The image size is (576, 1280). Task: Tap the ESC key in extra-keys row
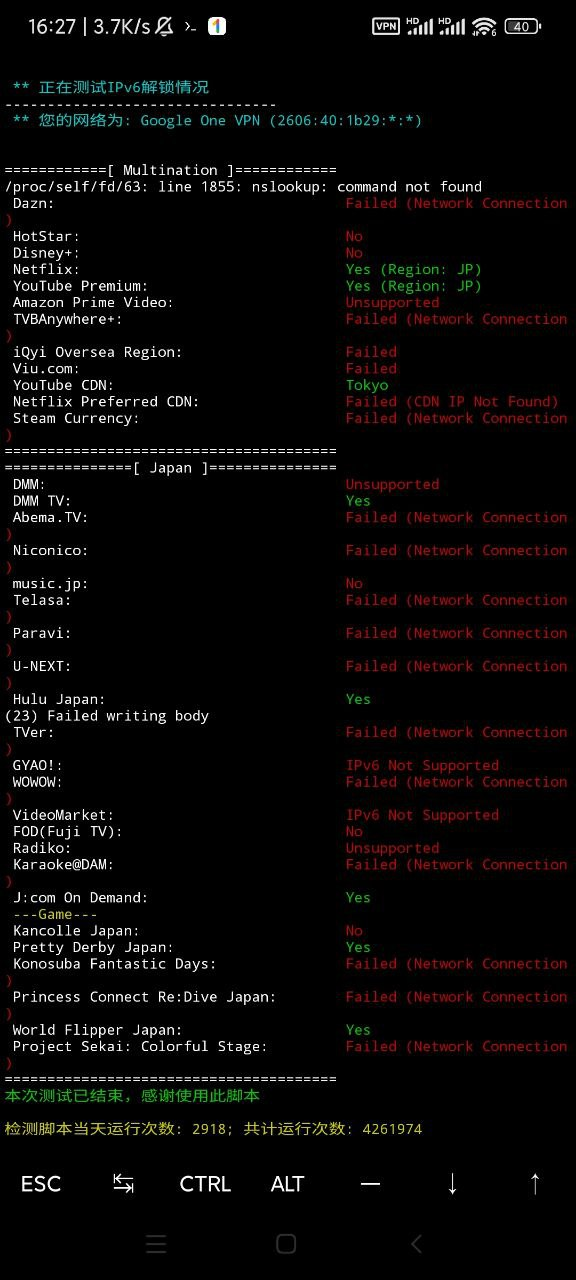[x=41, y=1184]
